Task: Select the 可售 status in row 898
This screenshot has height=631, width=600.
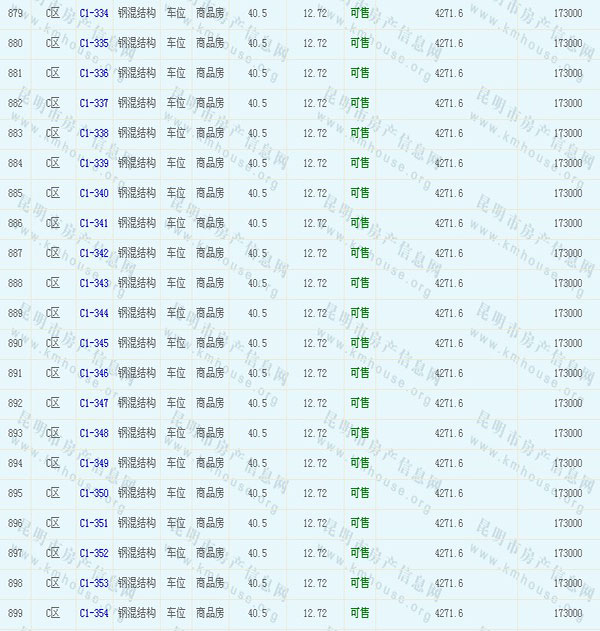Action: point(359,583)
